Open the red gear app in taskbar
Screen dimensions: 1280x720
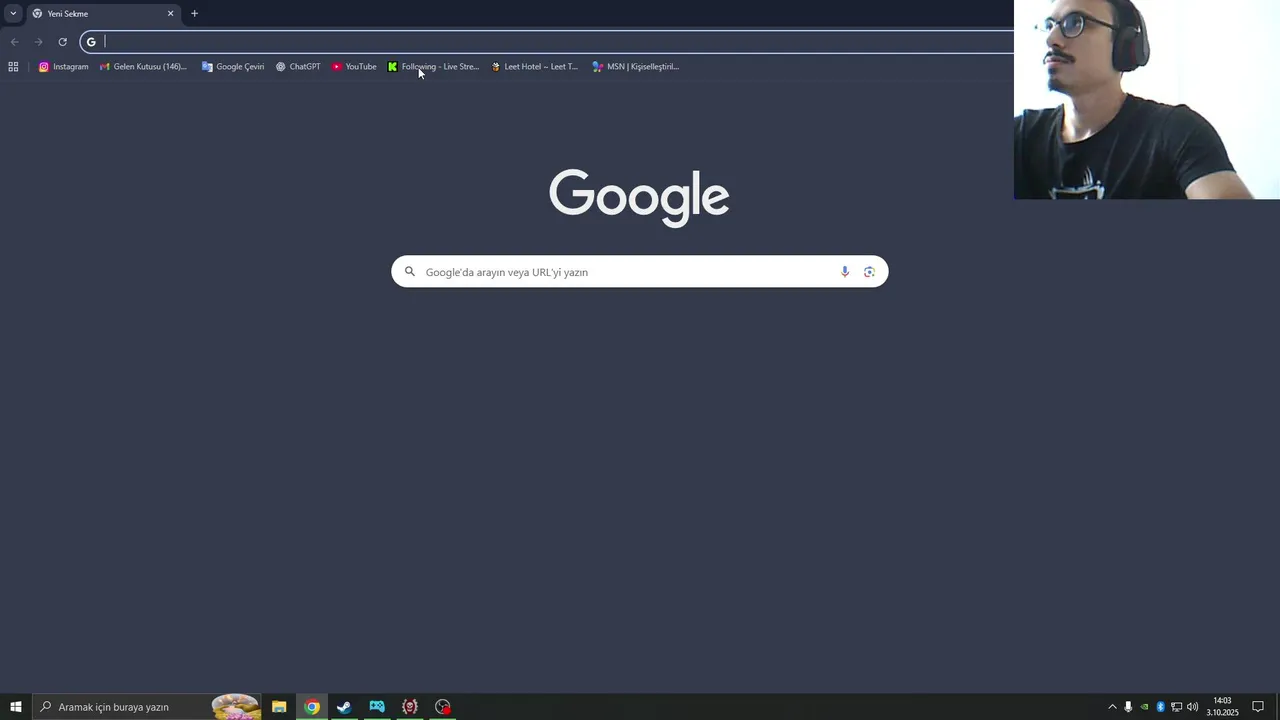click(x=410, y=707)
